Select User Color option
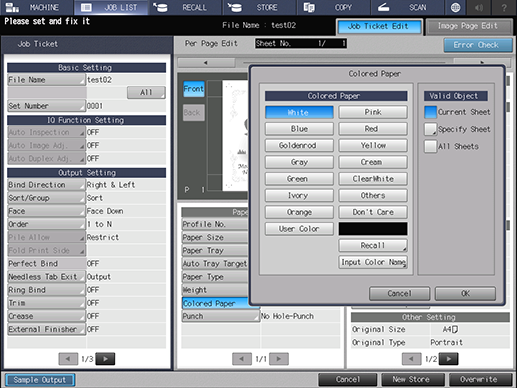The width and height of the screenshot is (517, 388). 299,229
